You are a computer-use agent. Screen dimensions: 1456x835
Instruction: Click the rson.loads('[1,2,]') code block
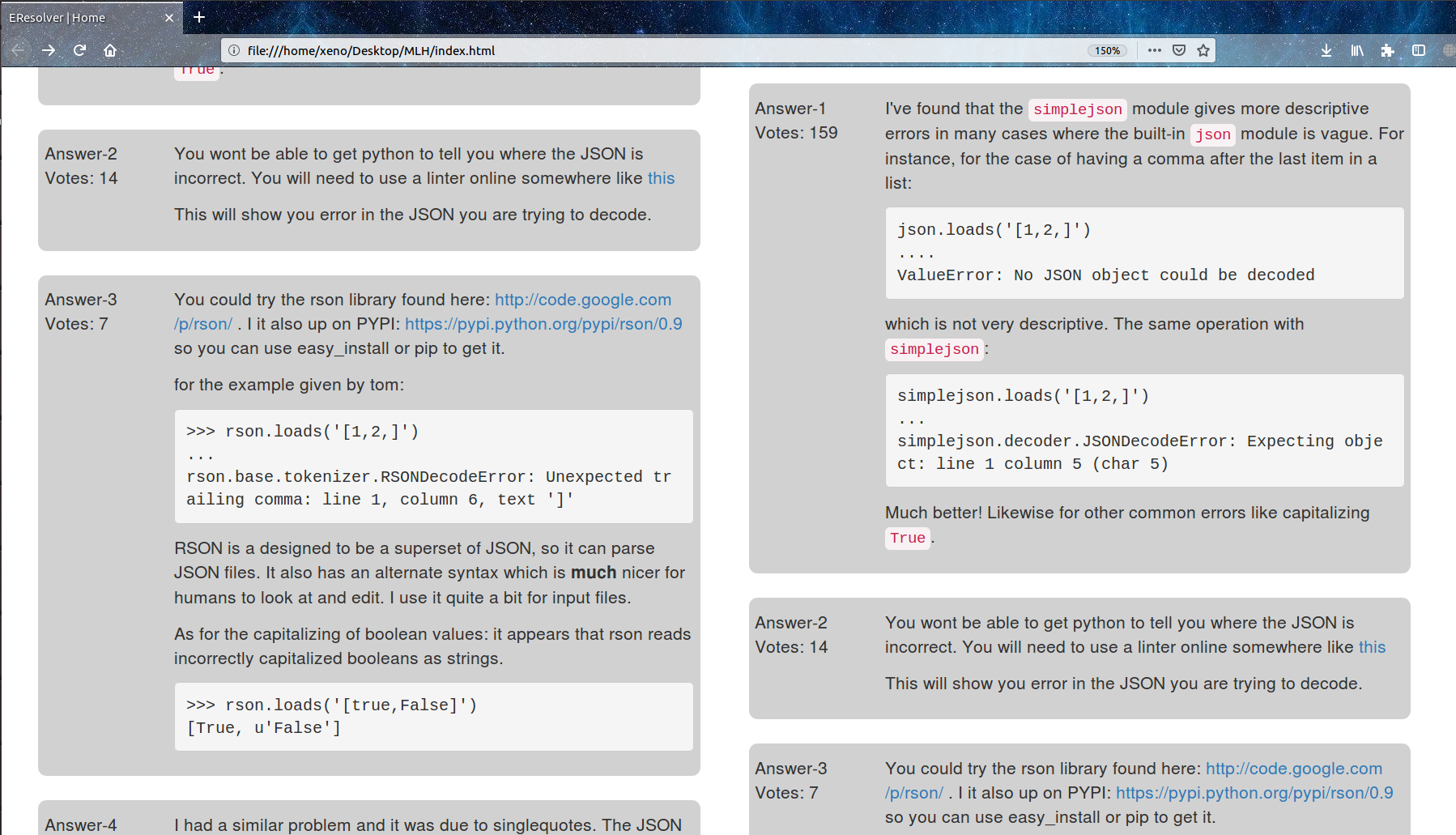point(433,466)
